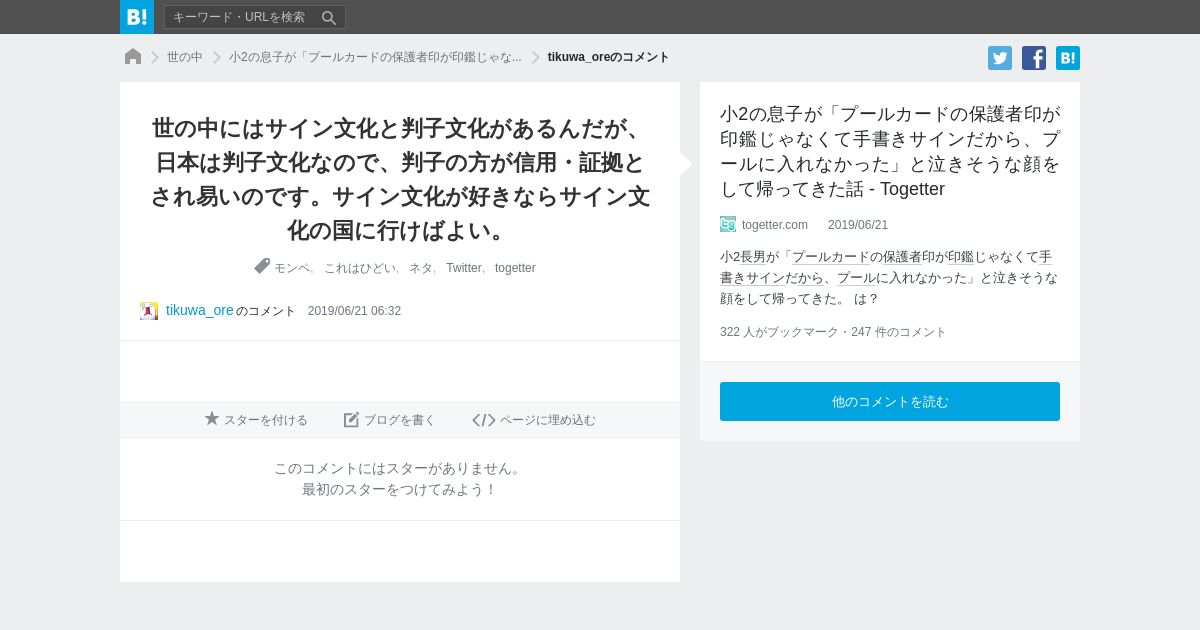
Task: Click the tikuwa_oreのコメント breadcrumb text
Action: click(x=608, y=57)
